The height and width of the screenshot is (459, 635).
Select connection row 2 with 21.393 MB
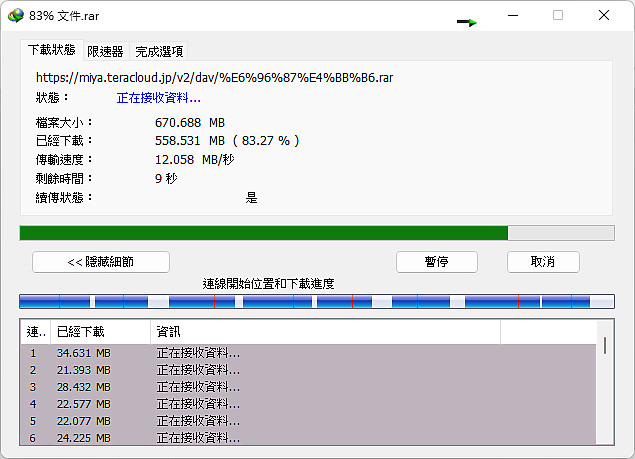pos(308,370)
